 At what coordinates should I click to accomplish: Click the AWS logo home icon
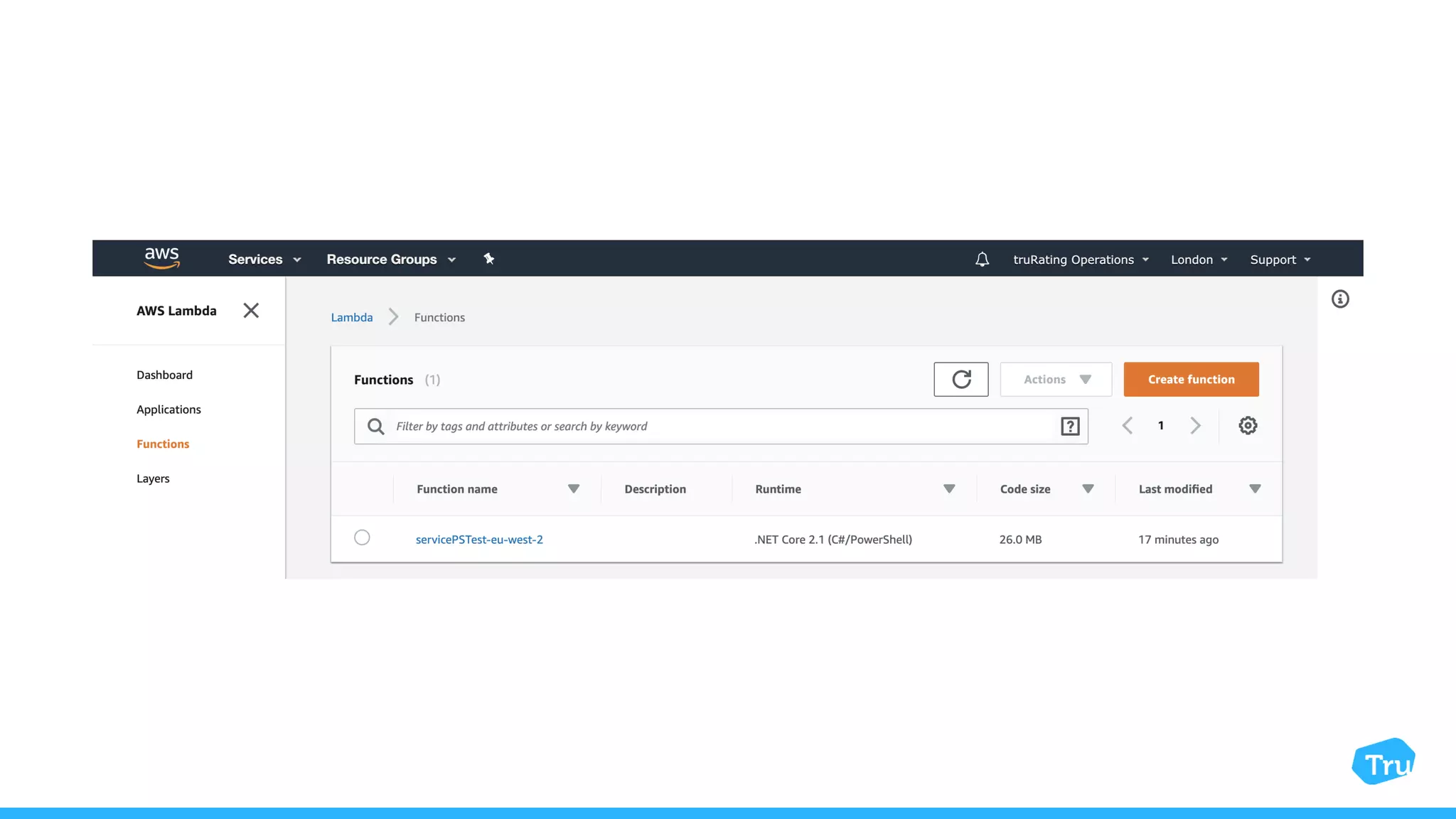[x=161, y=259]
